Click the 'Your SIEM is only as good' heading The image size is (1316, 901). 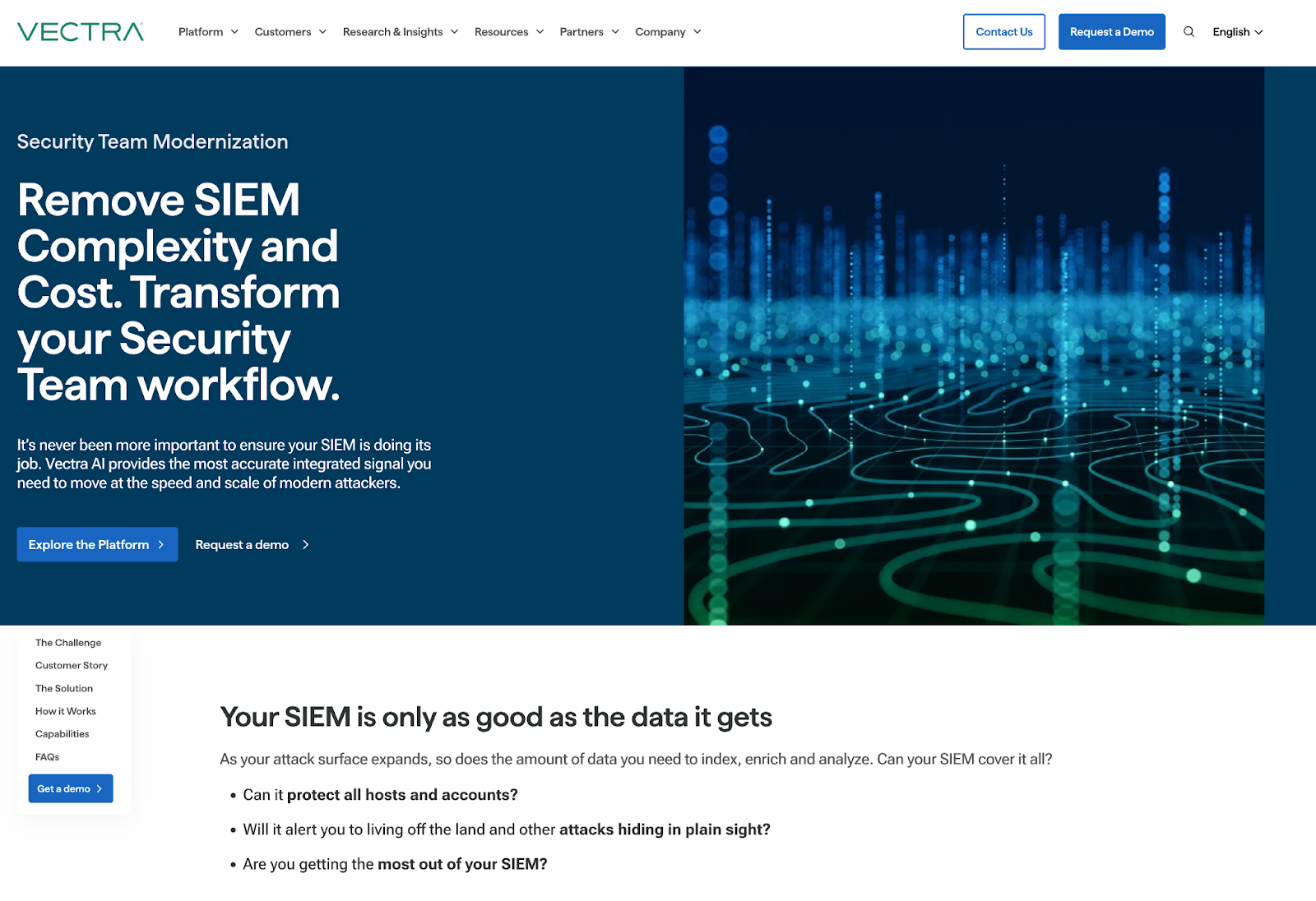point(496,717)
